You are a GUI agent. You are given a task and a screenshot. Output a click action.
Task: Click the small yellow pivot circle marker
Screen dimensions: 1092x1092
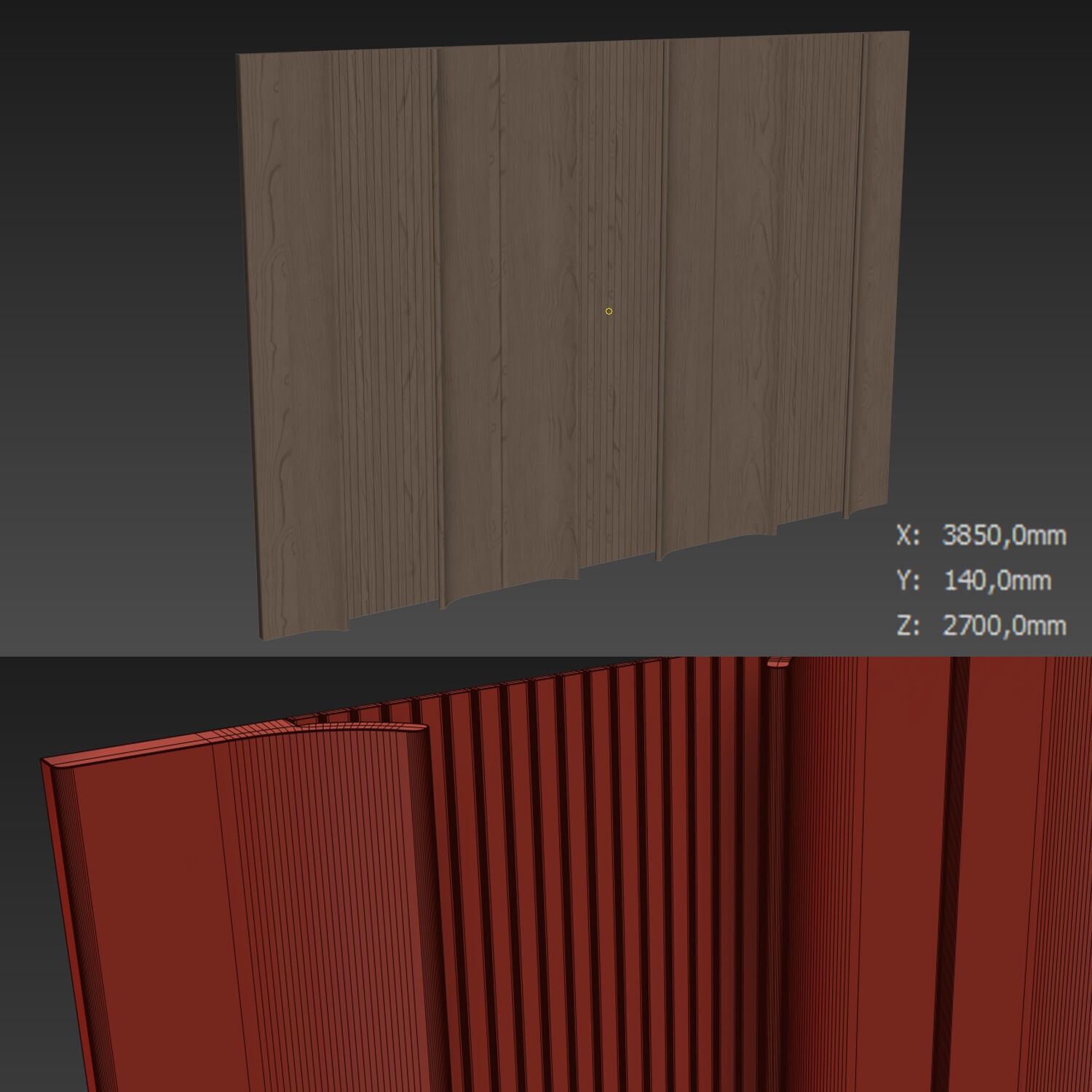point(609,311)
